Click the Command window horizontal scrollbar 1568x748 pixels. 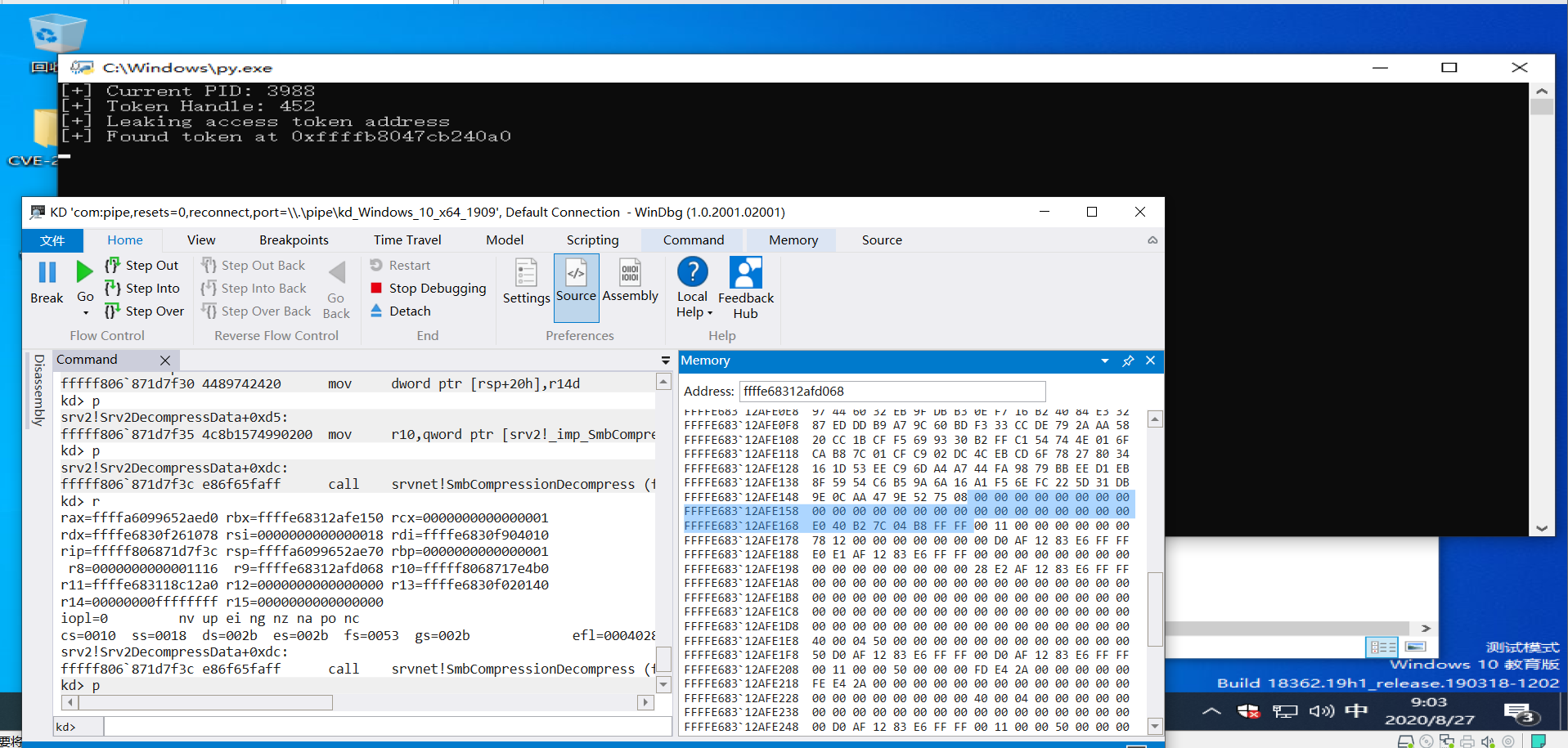pos(204,702)
